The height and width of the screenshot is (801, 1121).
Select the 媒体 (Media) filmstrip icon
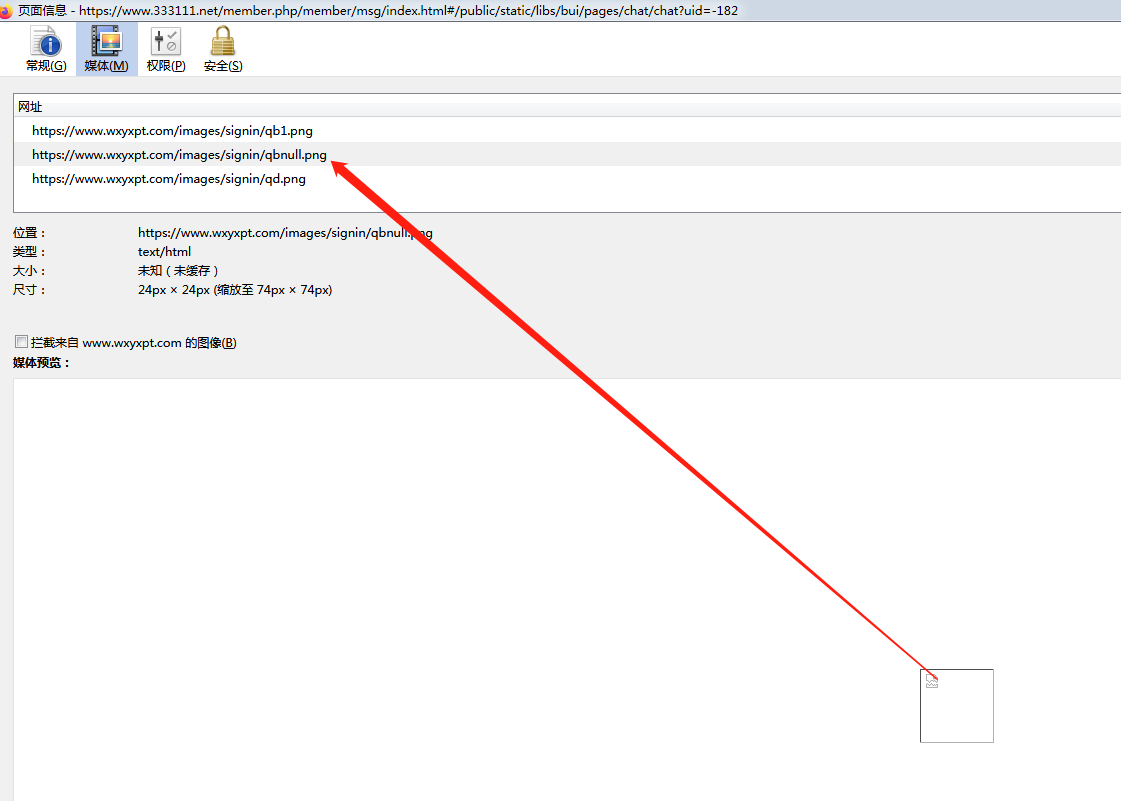106,50
